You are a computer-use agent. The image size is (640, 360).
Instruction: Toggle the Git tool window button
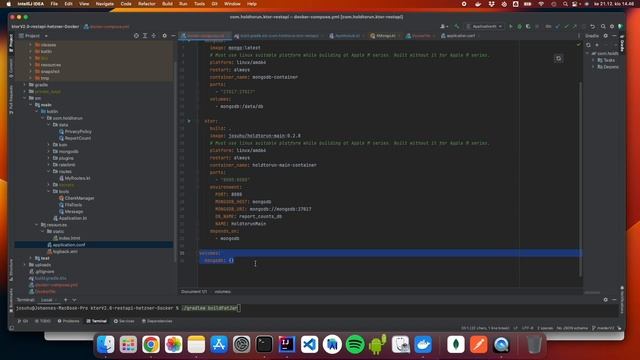pos(23,321)
